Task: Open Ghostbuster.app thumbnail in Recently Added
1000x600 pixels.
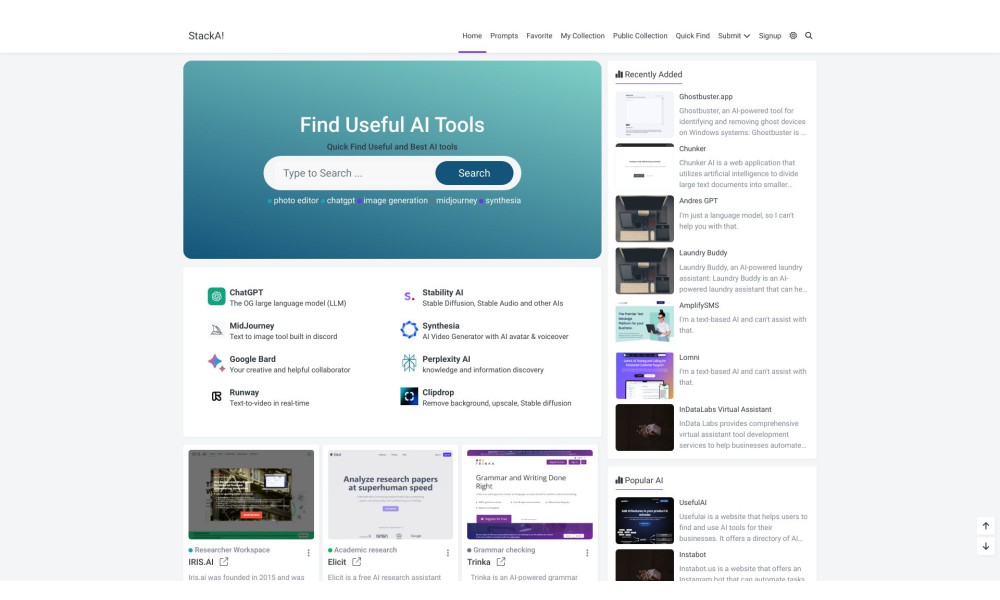Action: (x=644, y=114)
